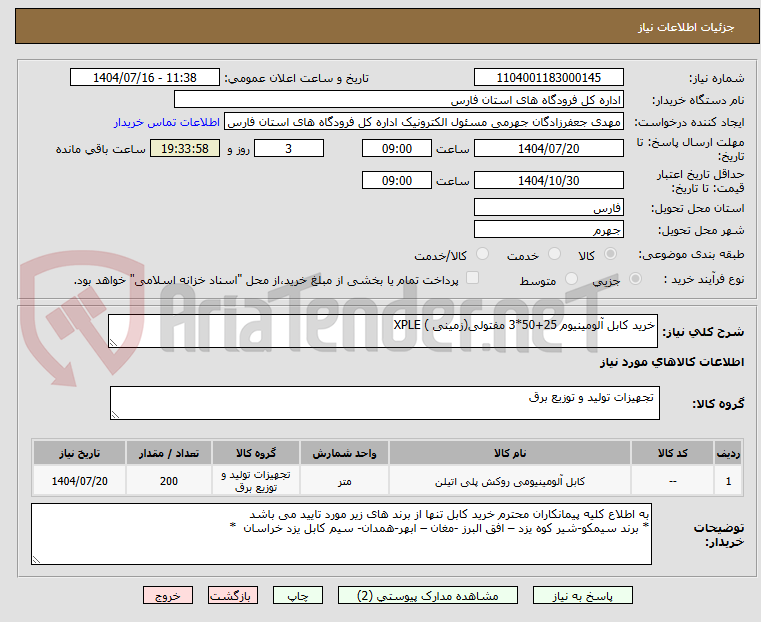Click the شرح کلی نیاز text area
This screenshot has height=622, width=761.
pyautogui.click(x=383, y=331)
